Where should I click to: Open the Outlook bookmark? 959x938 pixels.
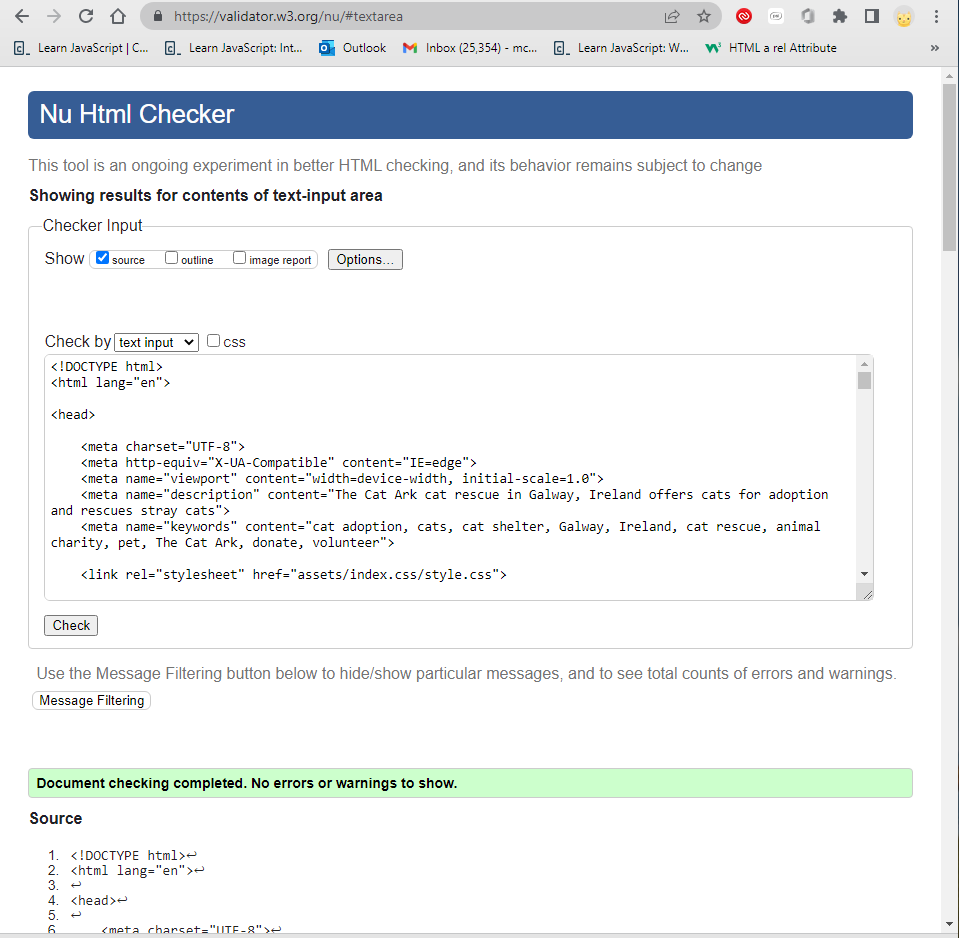pyautogui.click(x=353, y=48)
